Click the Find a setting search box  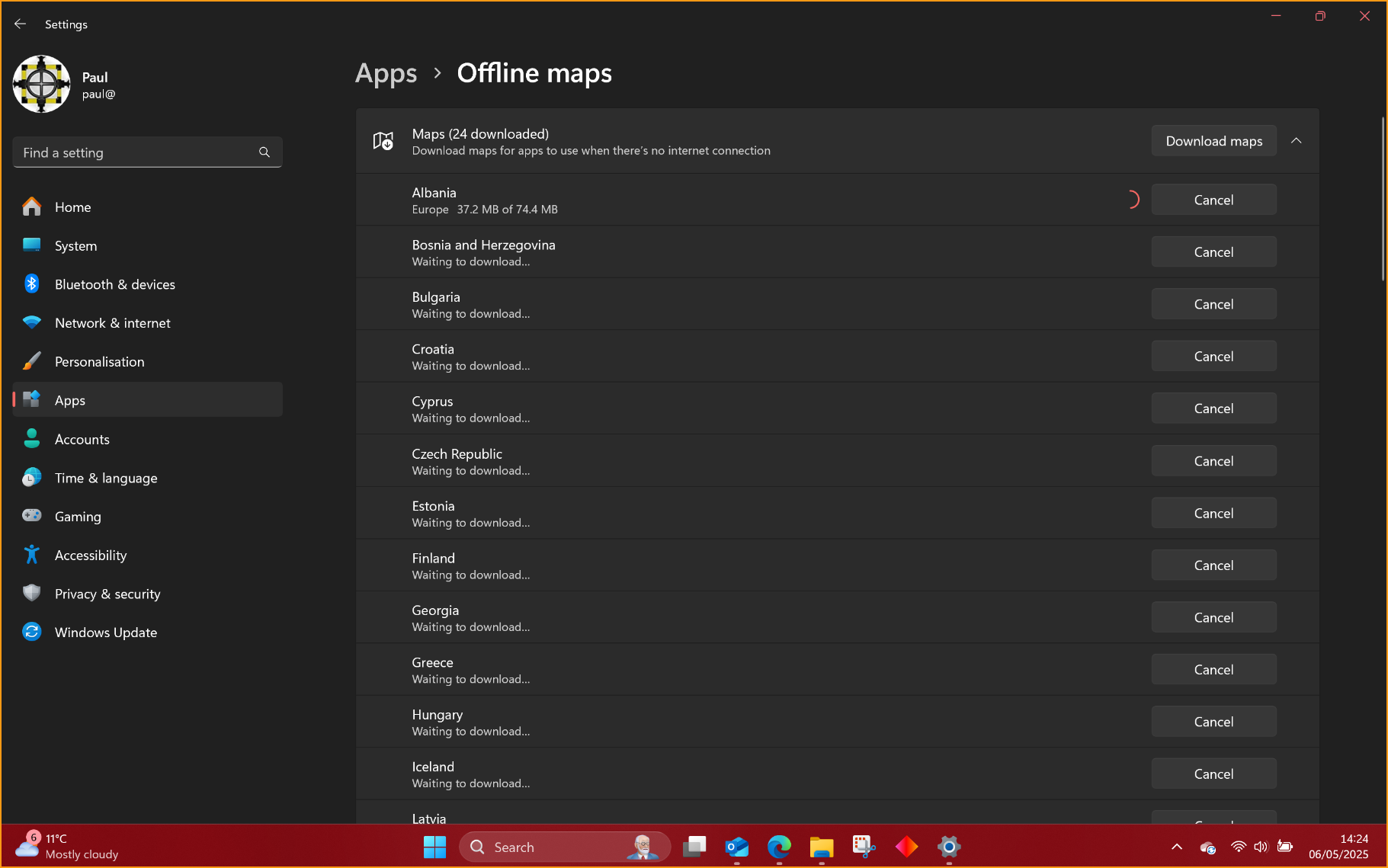coord(137,152)
